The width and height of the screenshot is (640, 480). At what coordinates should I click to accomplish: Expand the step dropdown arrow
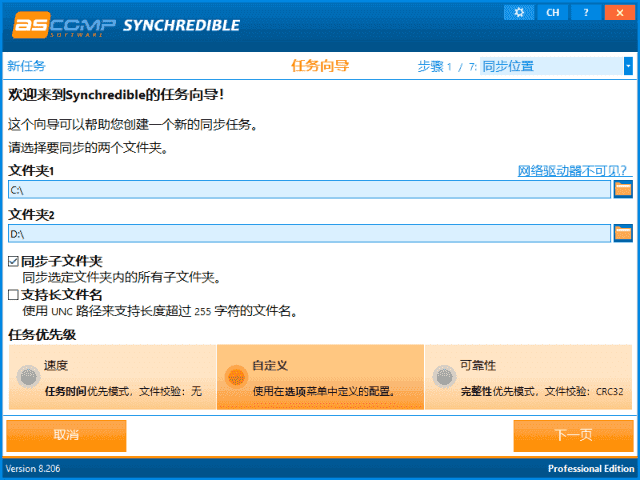(628, 66)
